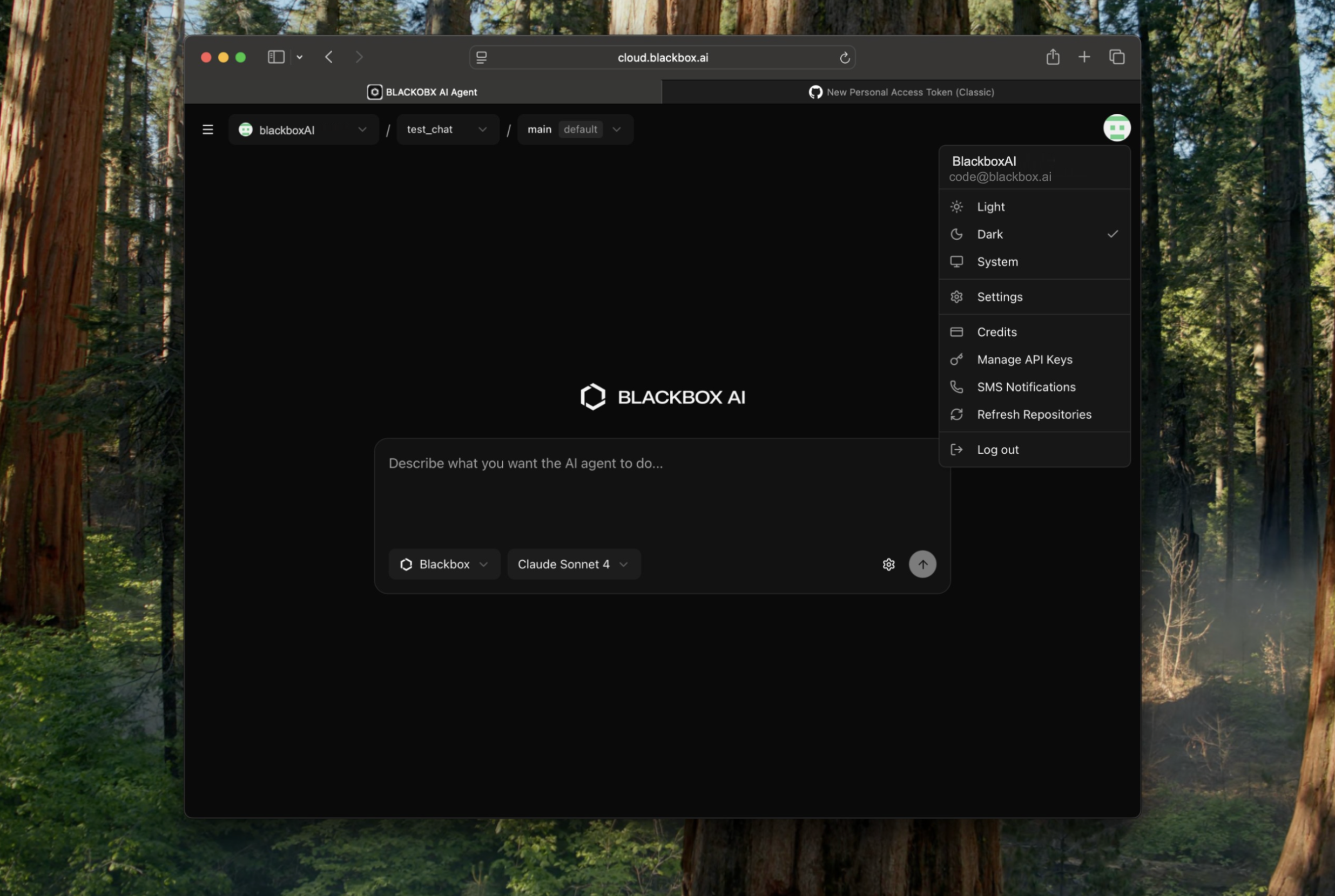Open a new tab with the plus icon
This screenshot has width=1335, height=896.
pos(1083,57)
